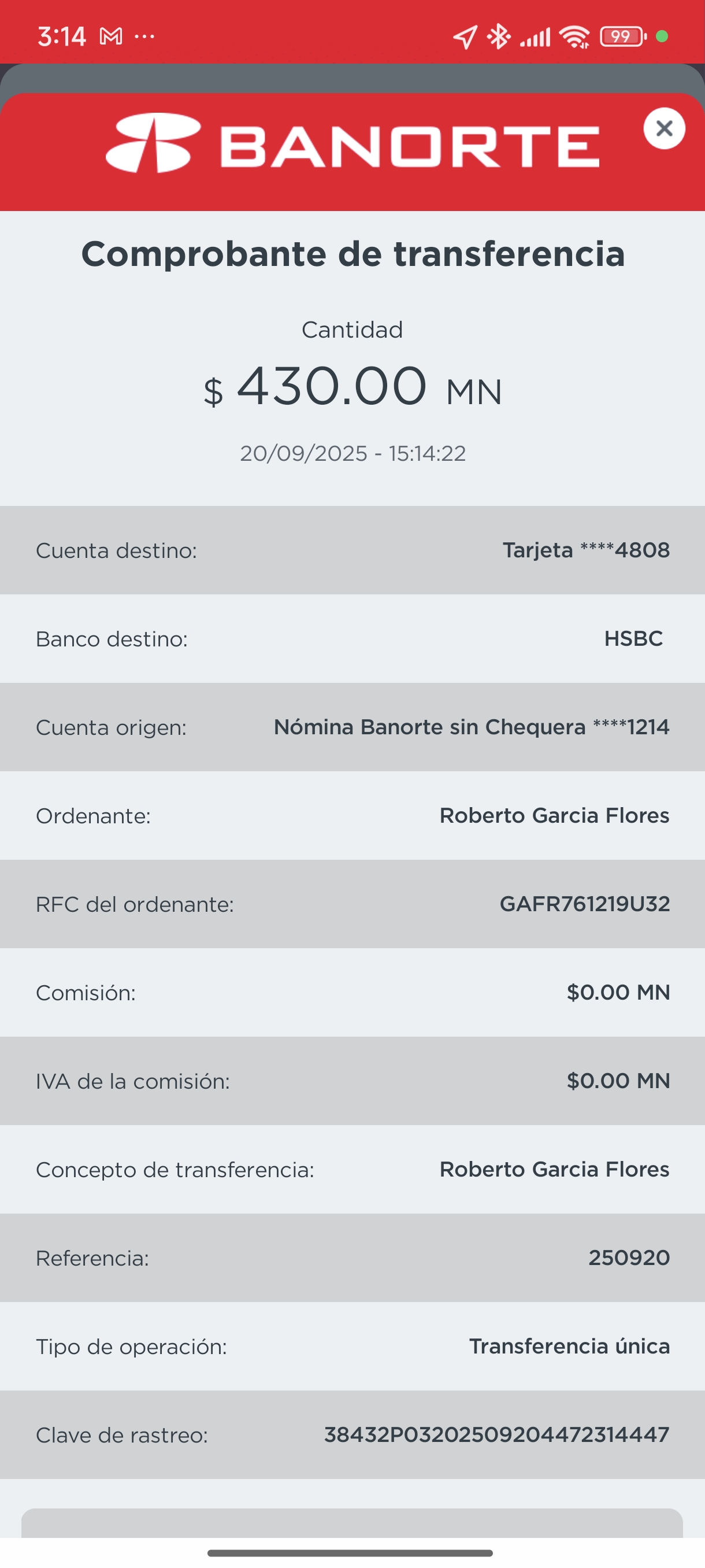Tap the Wi-Fi status icon

pos(574,36)
